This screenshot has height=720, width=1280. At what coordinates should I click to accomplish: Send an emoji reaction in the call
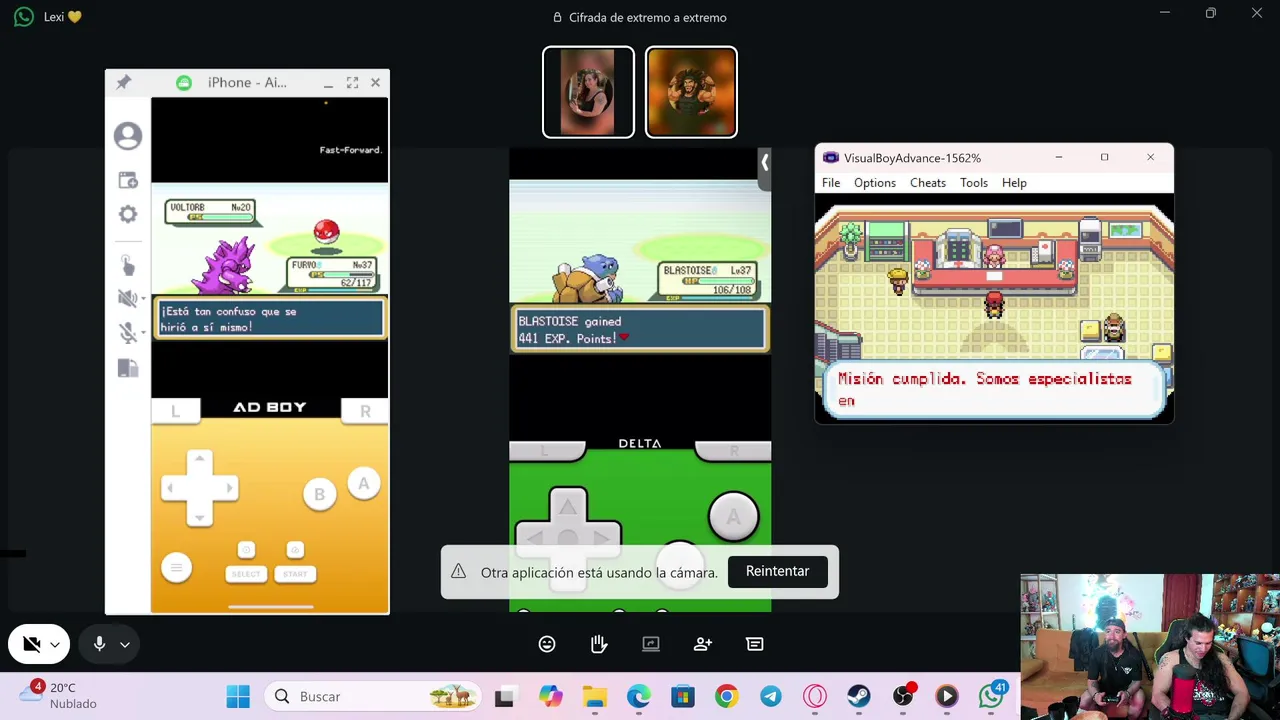[547, 644]
